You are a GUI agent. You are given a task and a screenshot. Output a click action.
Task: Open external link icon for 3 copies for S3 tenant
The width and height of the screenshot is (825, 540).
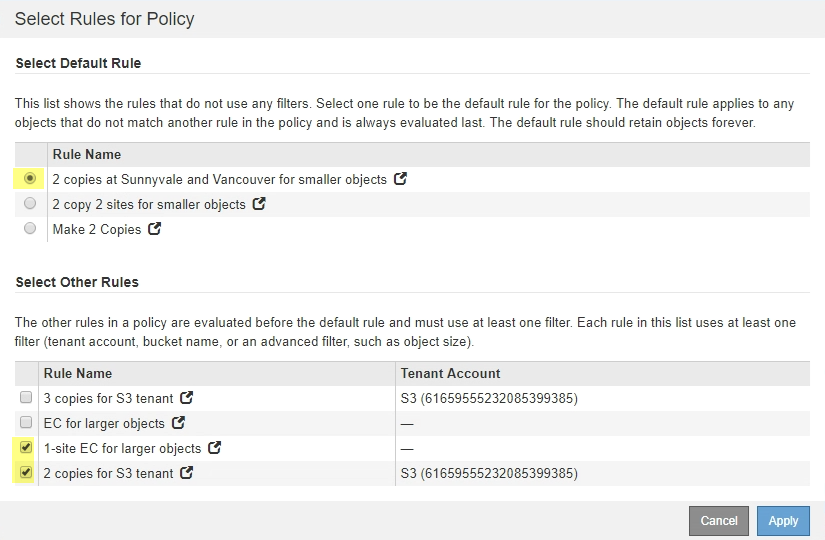187,398
